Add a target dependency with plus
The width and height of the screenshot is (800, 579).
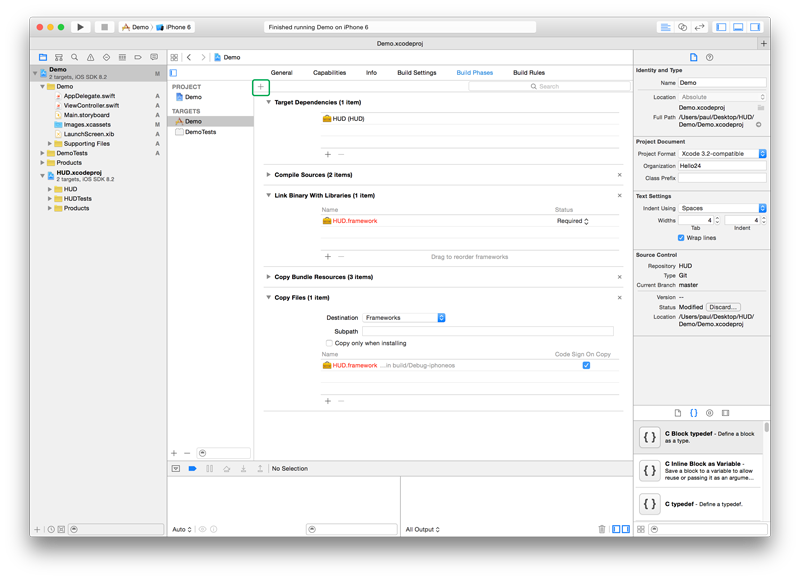(328, 155)
